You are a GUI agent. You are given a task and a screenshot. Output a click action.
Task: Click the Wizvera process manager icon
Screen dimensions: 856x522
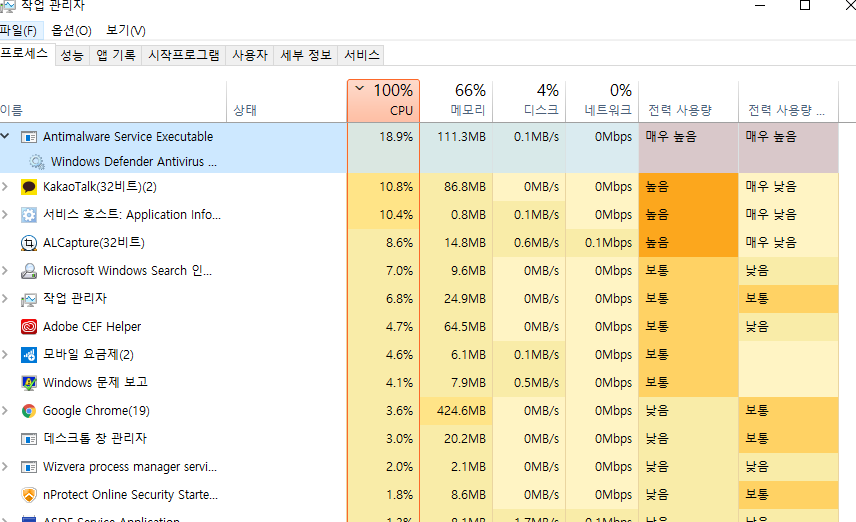[x=28, y=467]
